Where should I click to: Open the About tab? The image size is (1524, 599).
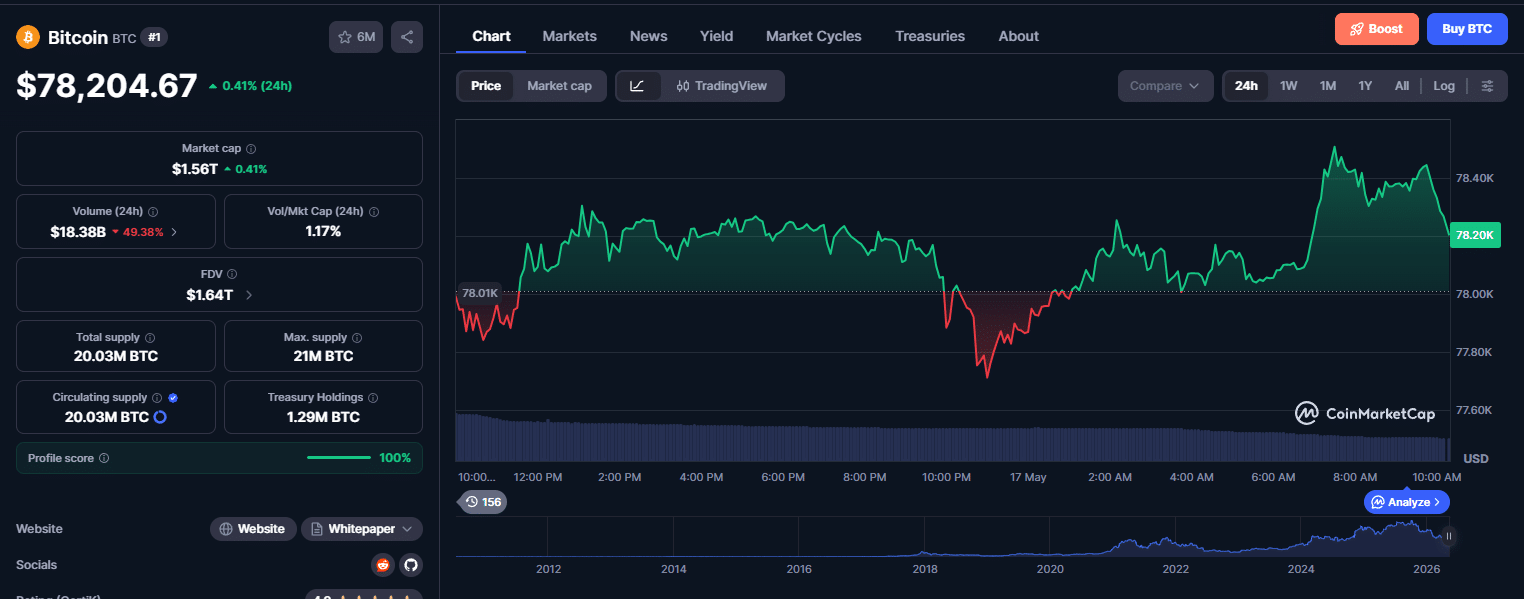(1018, 36)
